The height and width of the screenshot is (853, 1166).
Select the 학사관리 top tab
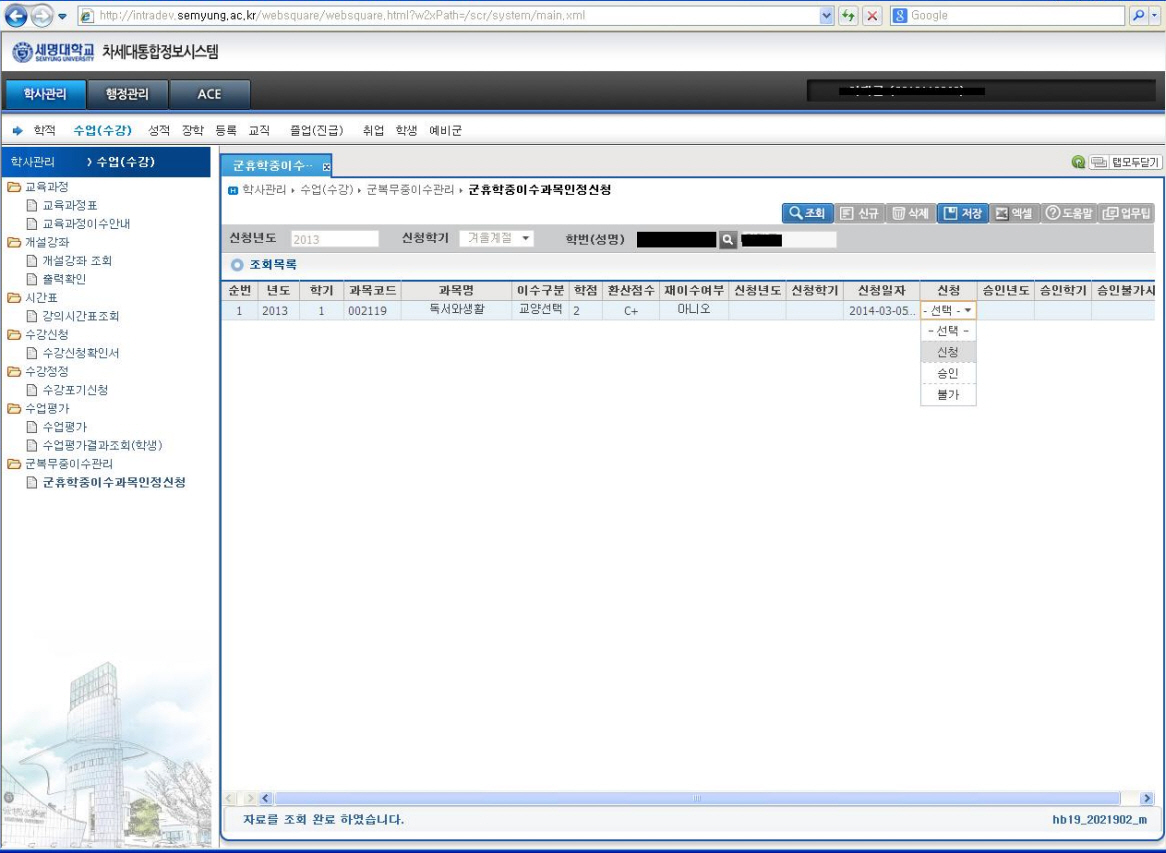tap(45, 94)
